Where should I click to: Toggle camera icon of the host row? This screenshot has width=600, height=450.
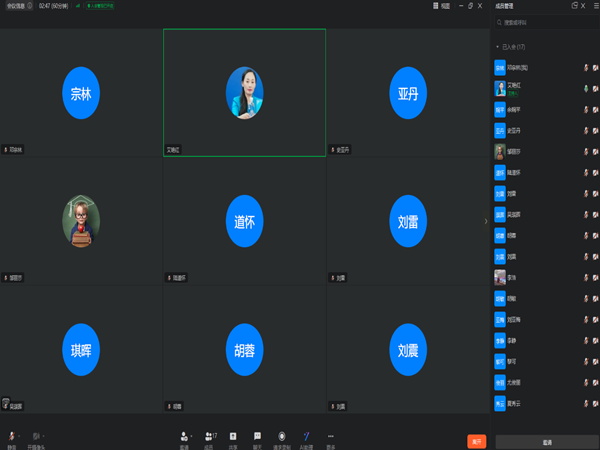click(596, 88)
